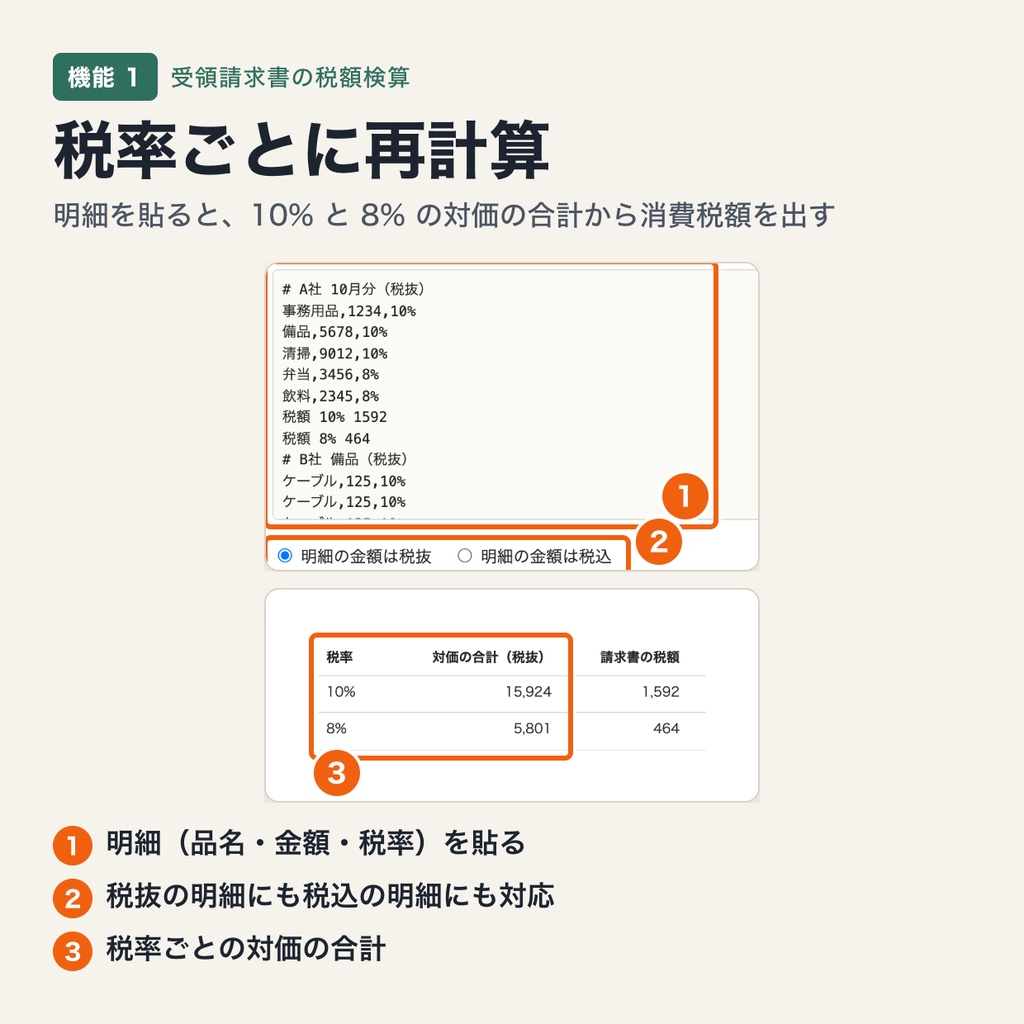Click the 15,924 total cell

528,692
